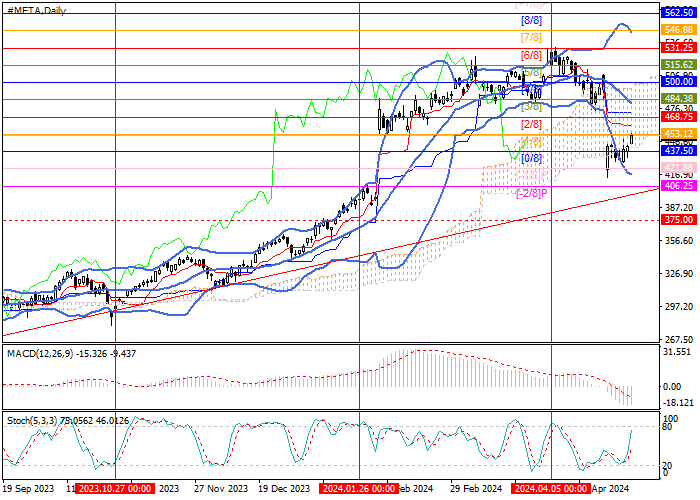Click the #META,Daily chart title
Viewport: 700px width, 500px height.
click(37, 10)
